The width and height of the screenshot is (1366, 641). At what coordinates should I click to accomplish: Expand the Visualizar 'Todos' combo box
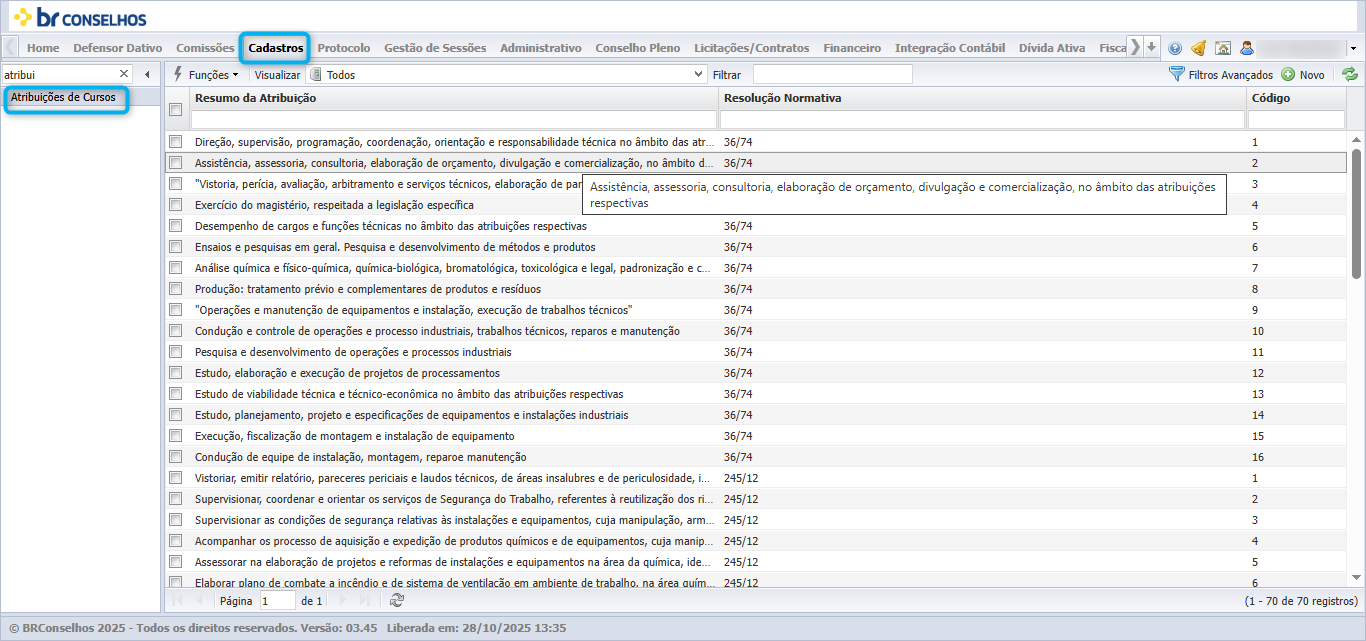pyautogui.click(x=699, y=74)
